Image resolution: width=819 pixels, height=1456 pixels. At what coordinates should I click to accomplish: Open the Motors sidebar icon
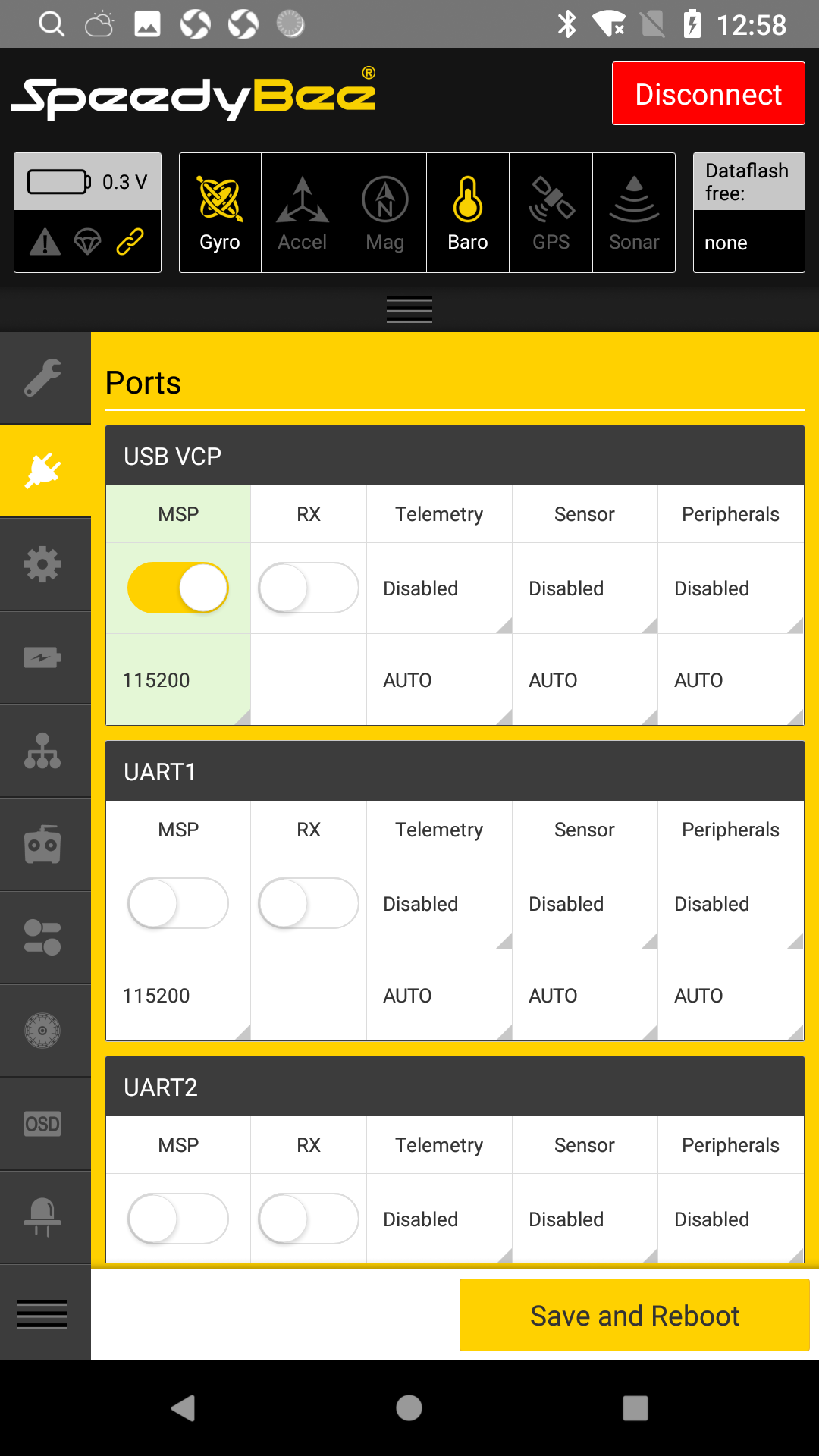[43, 1031]
